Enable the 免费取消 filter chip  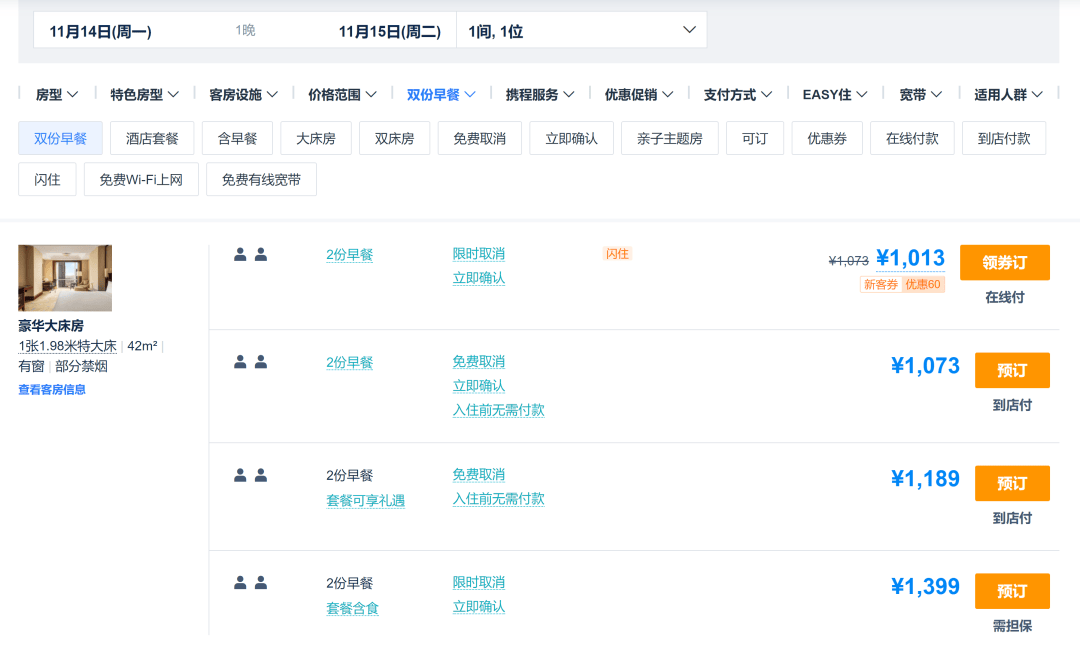tap(479, 138)
